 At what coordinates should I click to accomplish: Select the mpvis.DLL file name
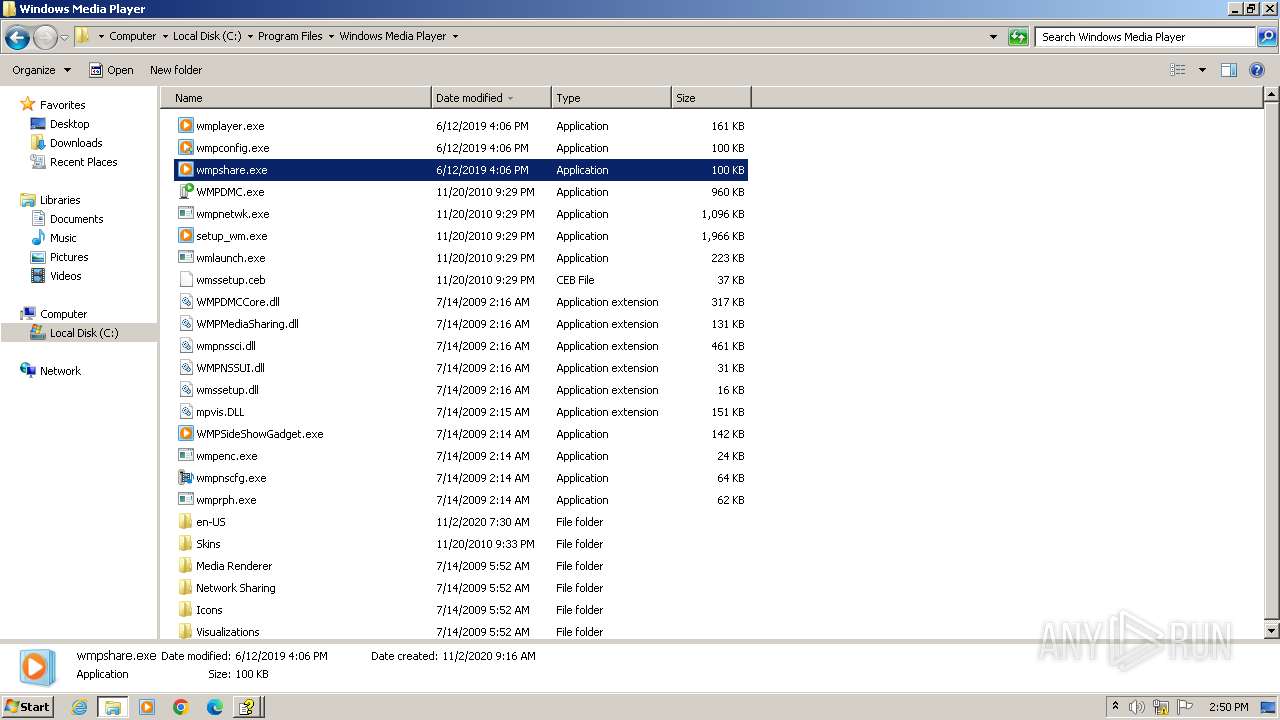pyautogui.click(x=220, y=412)
